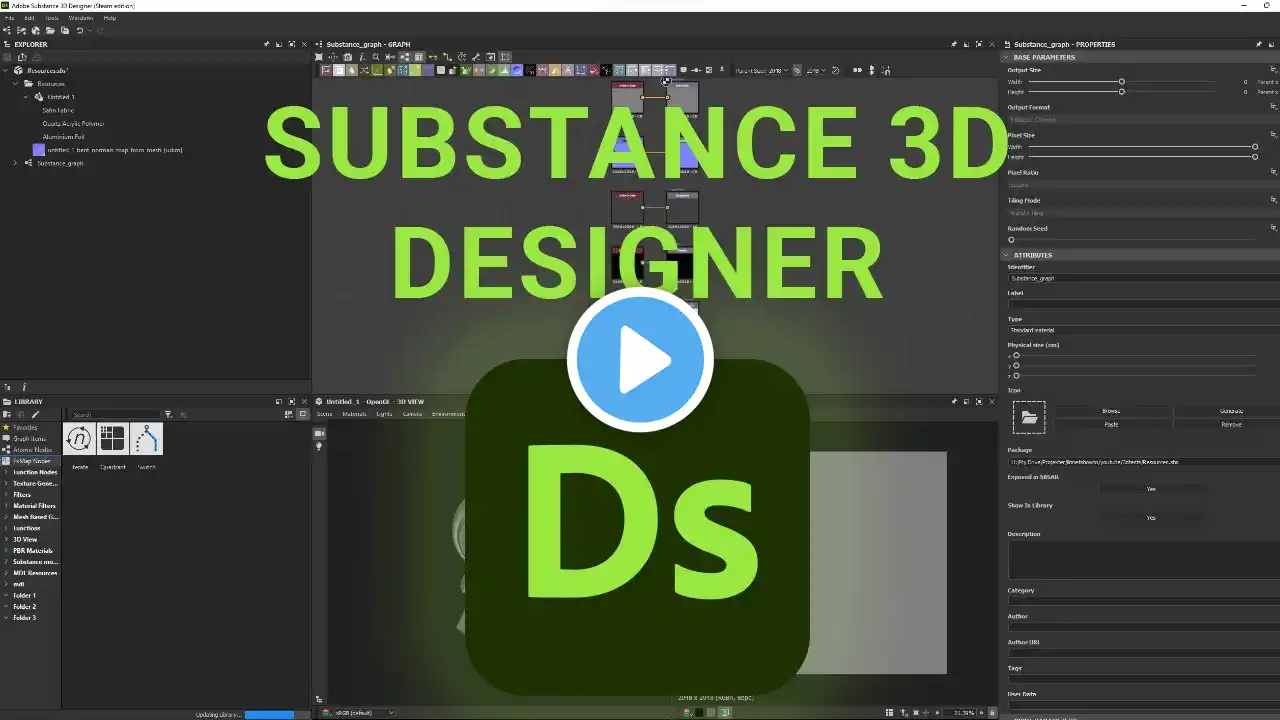This screenshot has width=1280, height=720.
Task: Open the sRGB (default) color space dropdown
Action: [364, 713]
